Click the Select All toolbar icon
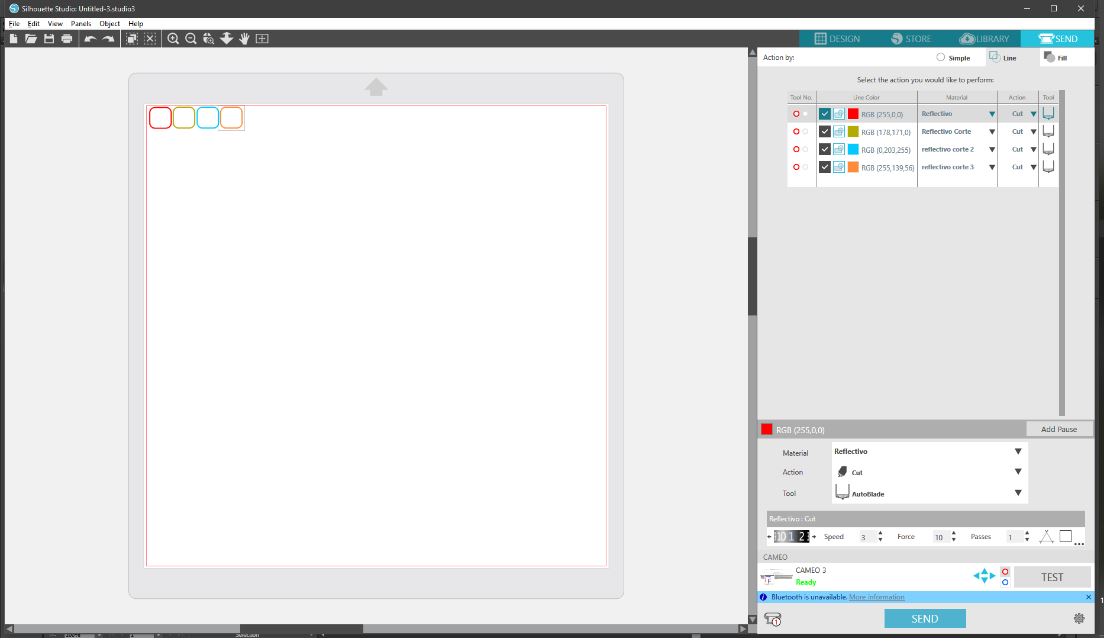This screenshot has width=1104, height=642. coord(132,39)
